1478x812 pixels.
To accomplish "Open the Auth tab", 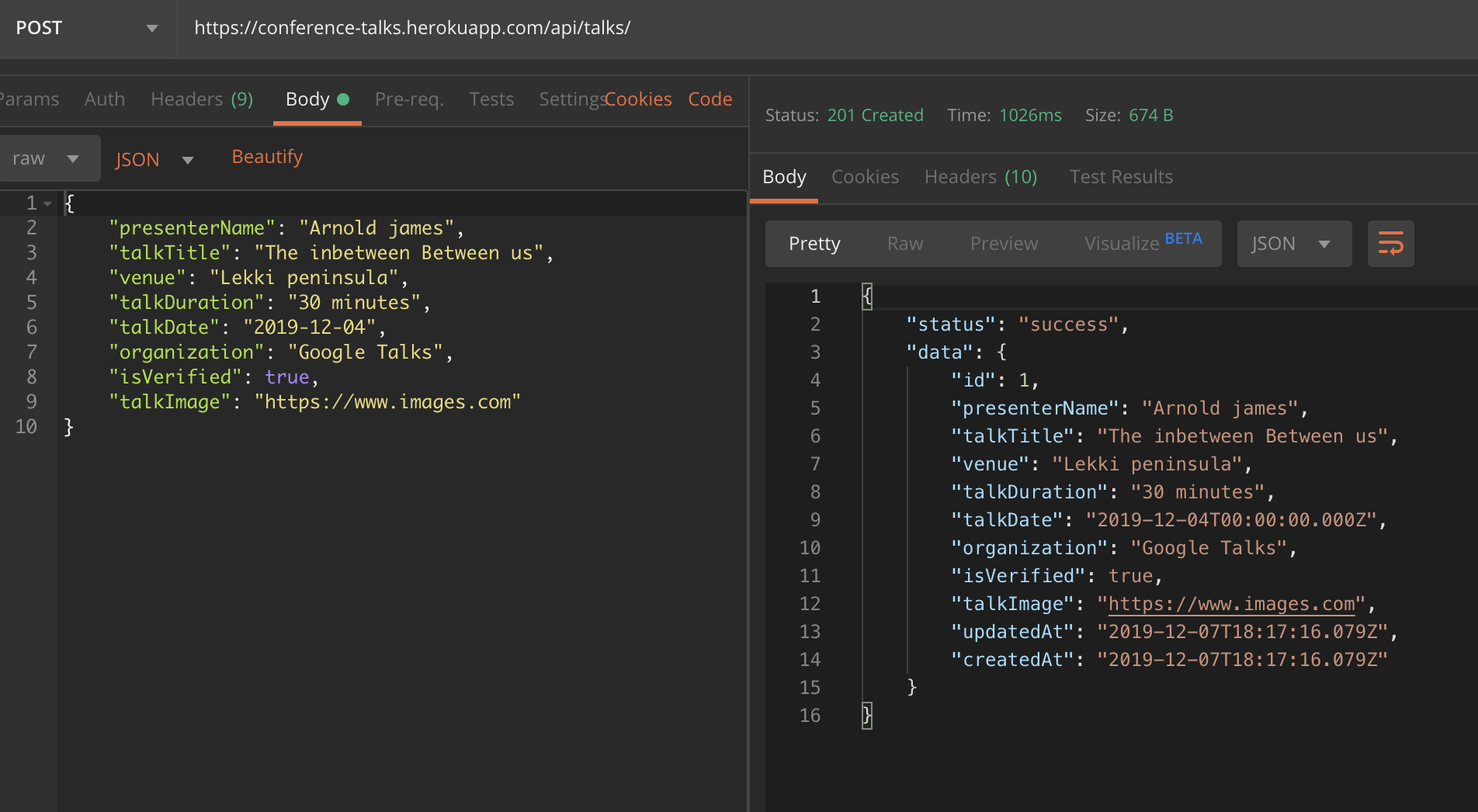I will click(104, 99).
